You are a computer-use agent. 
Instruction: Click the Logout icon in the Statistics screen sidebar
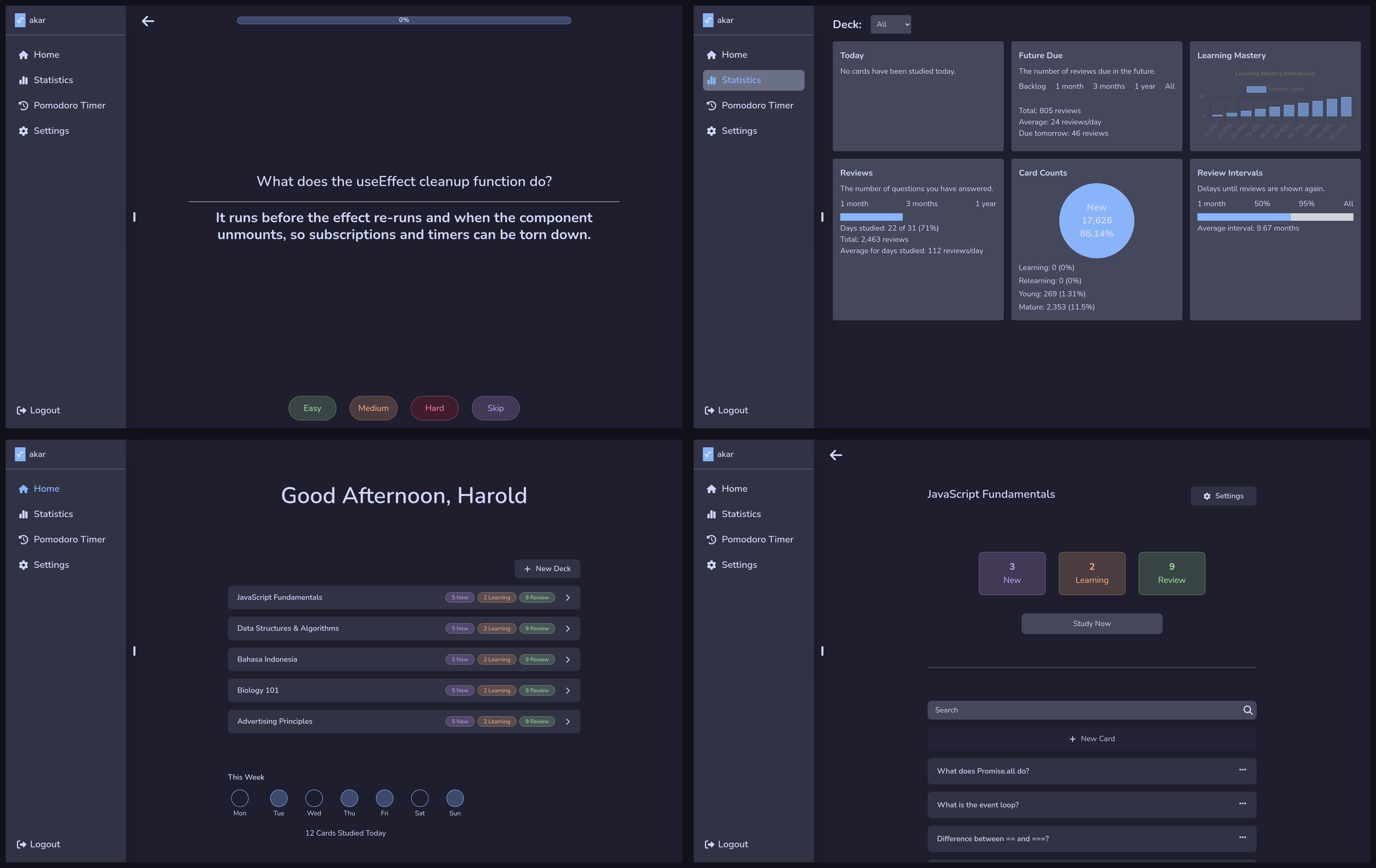click(x=709, y=411)
